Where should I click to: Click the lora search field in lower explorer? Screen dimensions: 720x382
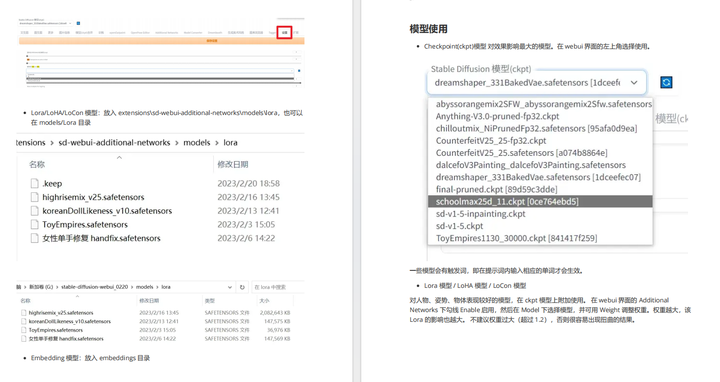pyautogui.click(x=277, y=287)
